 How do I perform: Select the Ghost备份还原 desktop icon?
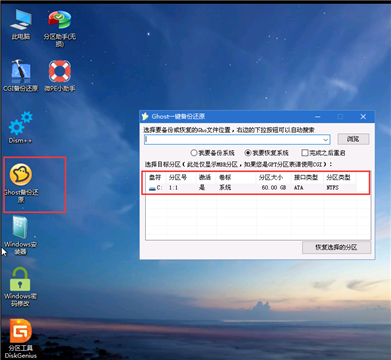21,183
